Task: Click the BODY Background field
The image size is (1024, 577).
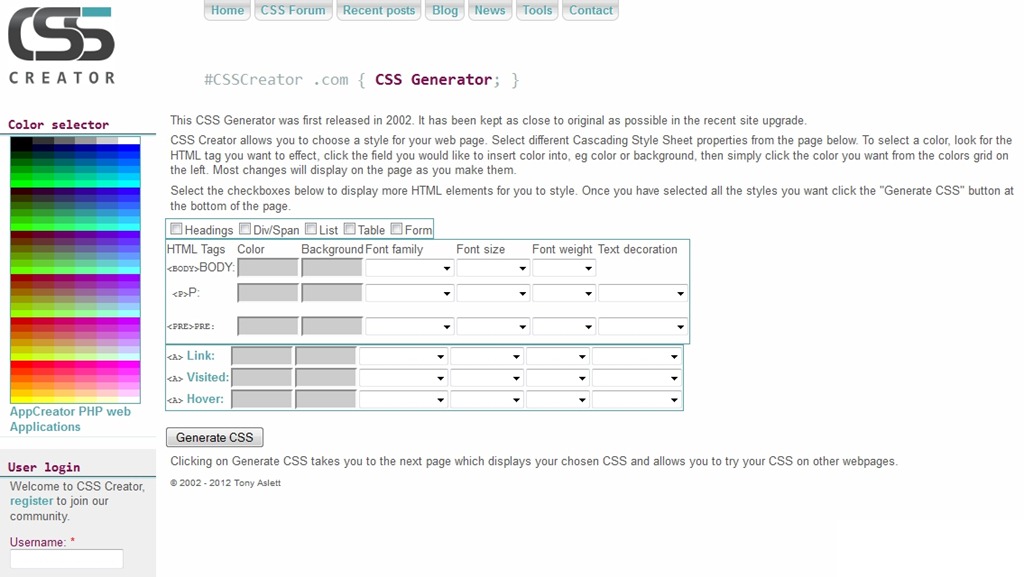Action: point(332,268)
